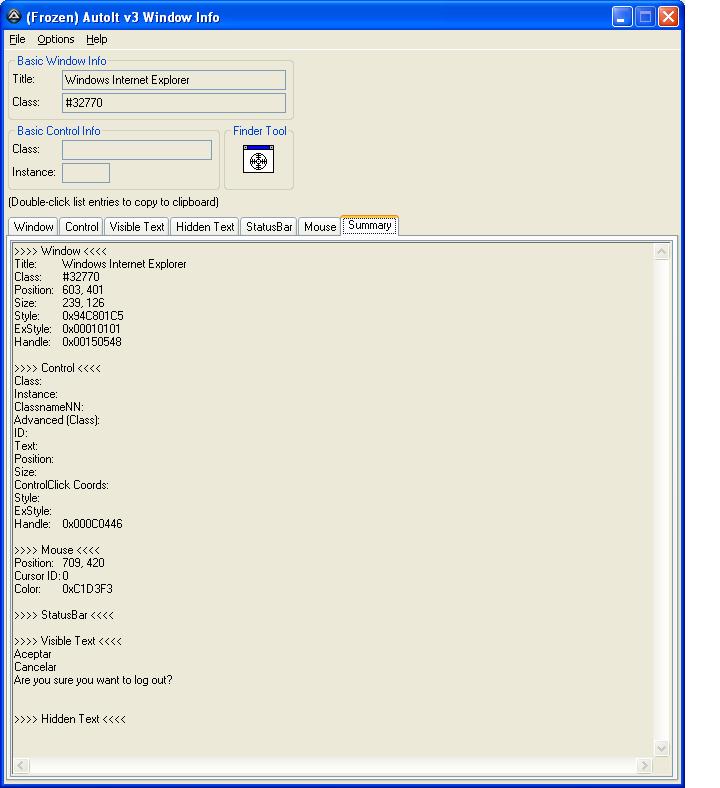Click the Basic Control Info Class field
The height and width of the screenshot is (788, 720).
coord(137,150)
